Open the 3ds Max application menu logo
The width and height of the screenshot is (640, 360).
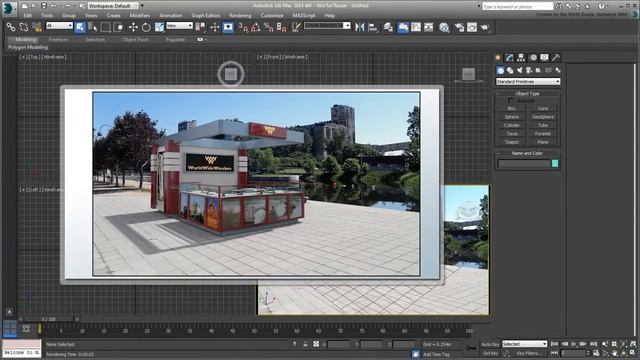point(8,8)
